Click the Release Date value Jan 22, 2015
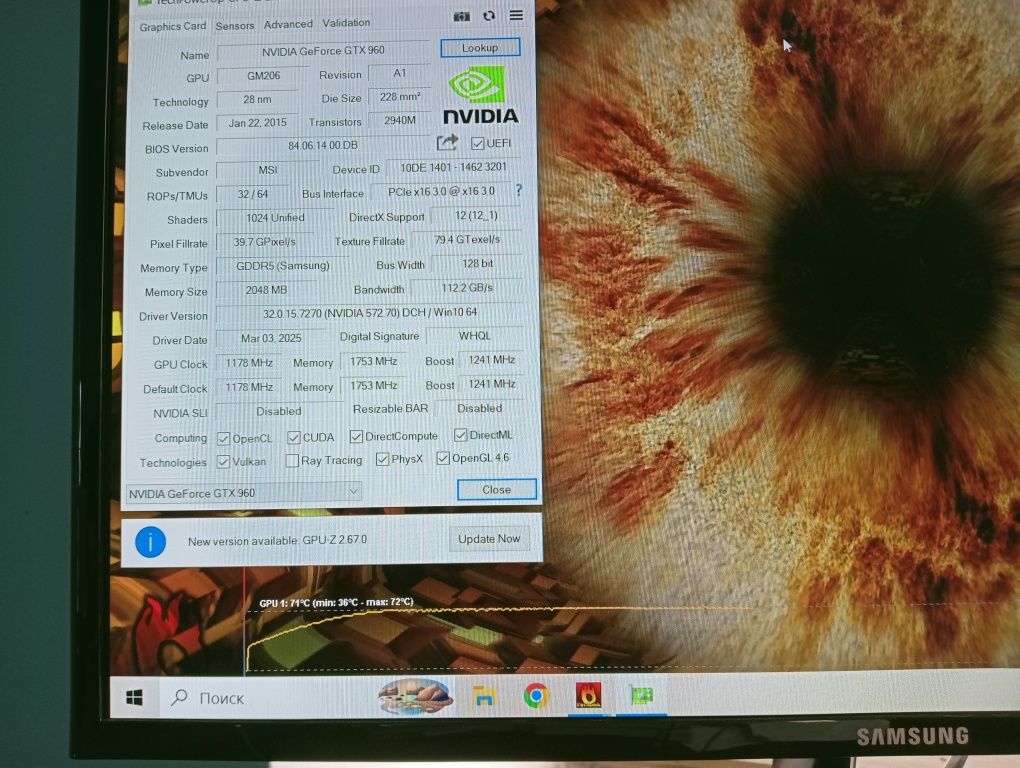This screenshot has height=768, width=1020. (x=258, y=123)
